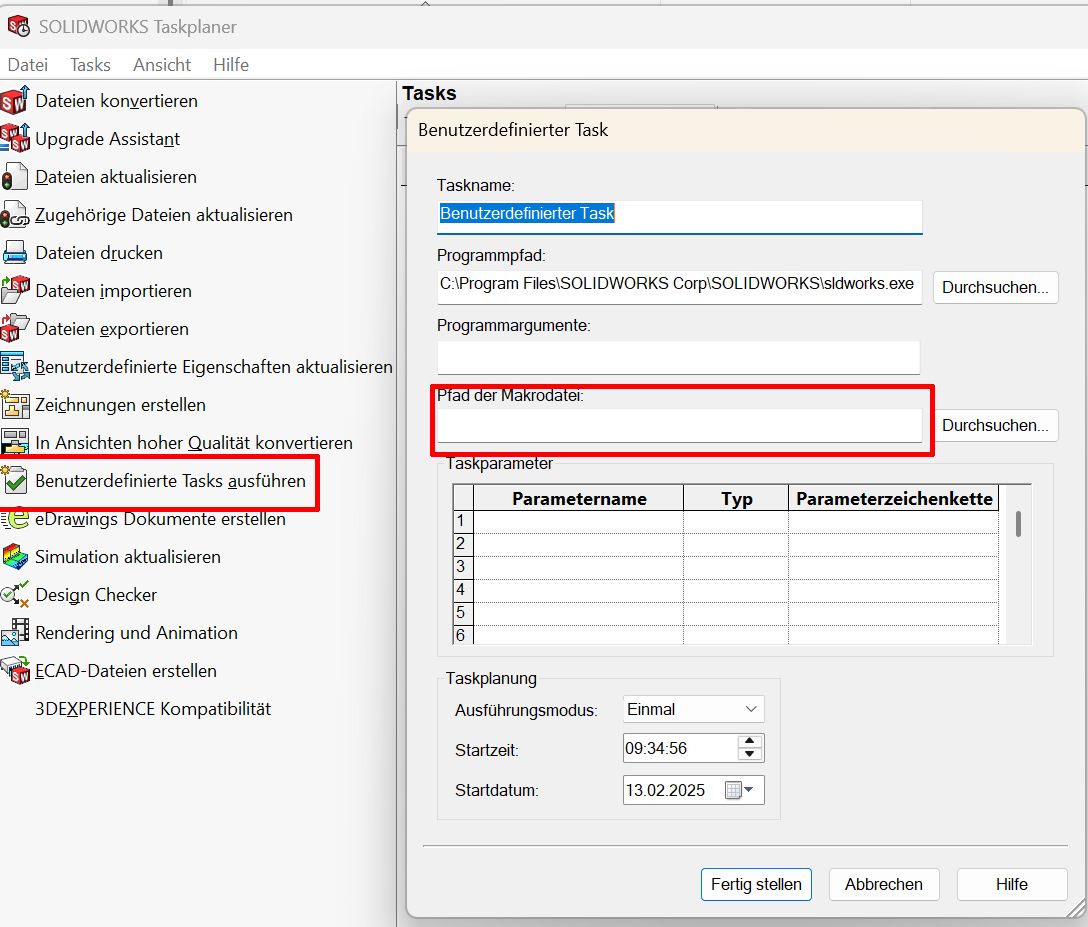Click Typ cell in row 3
This screenshot has width=1088, height=927.
(736, 567)
